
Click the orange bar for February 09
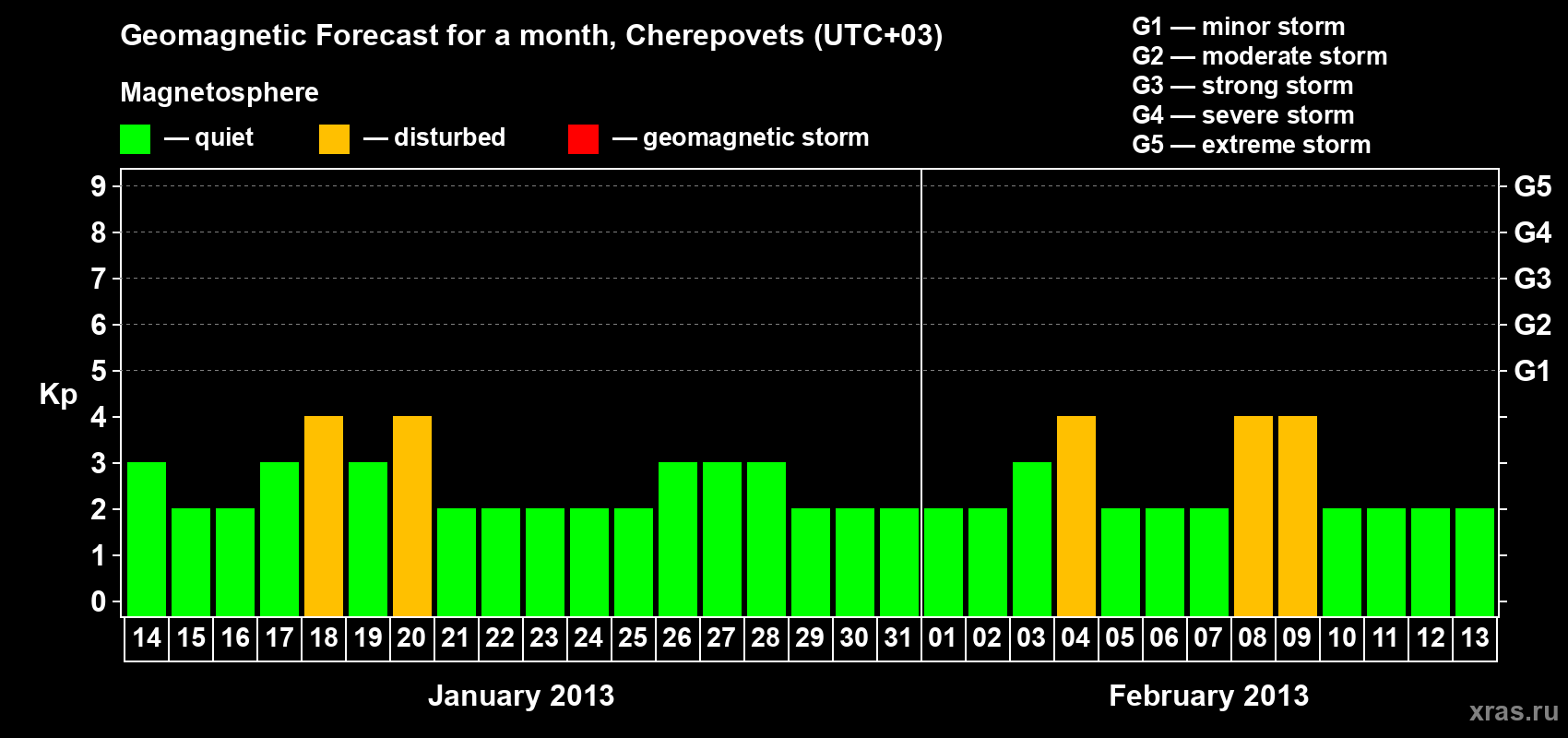1298,516
